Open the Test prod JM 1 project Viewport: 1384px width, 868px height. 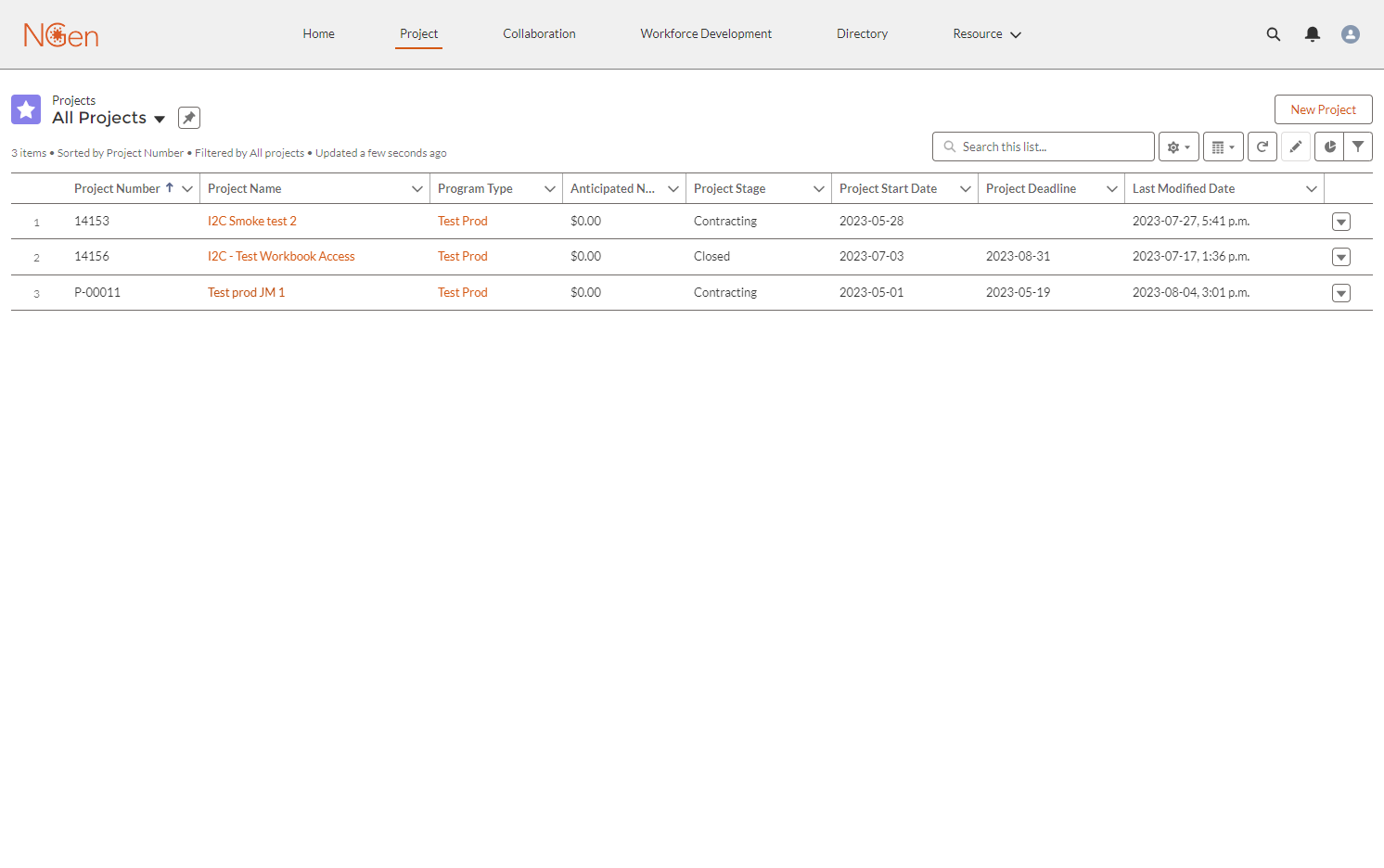(246, 293)
